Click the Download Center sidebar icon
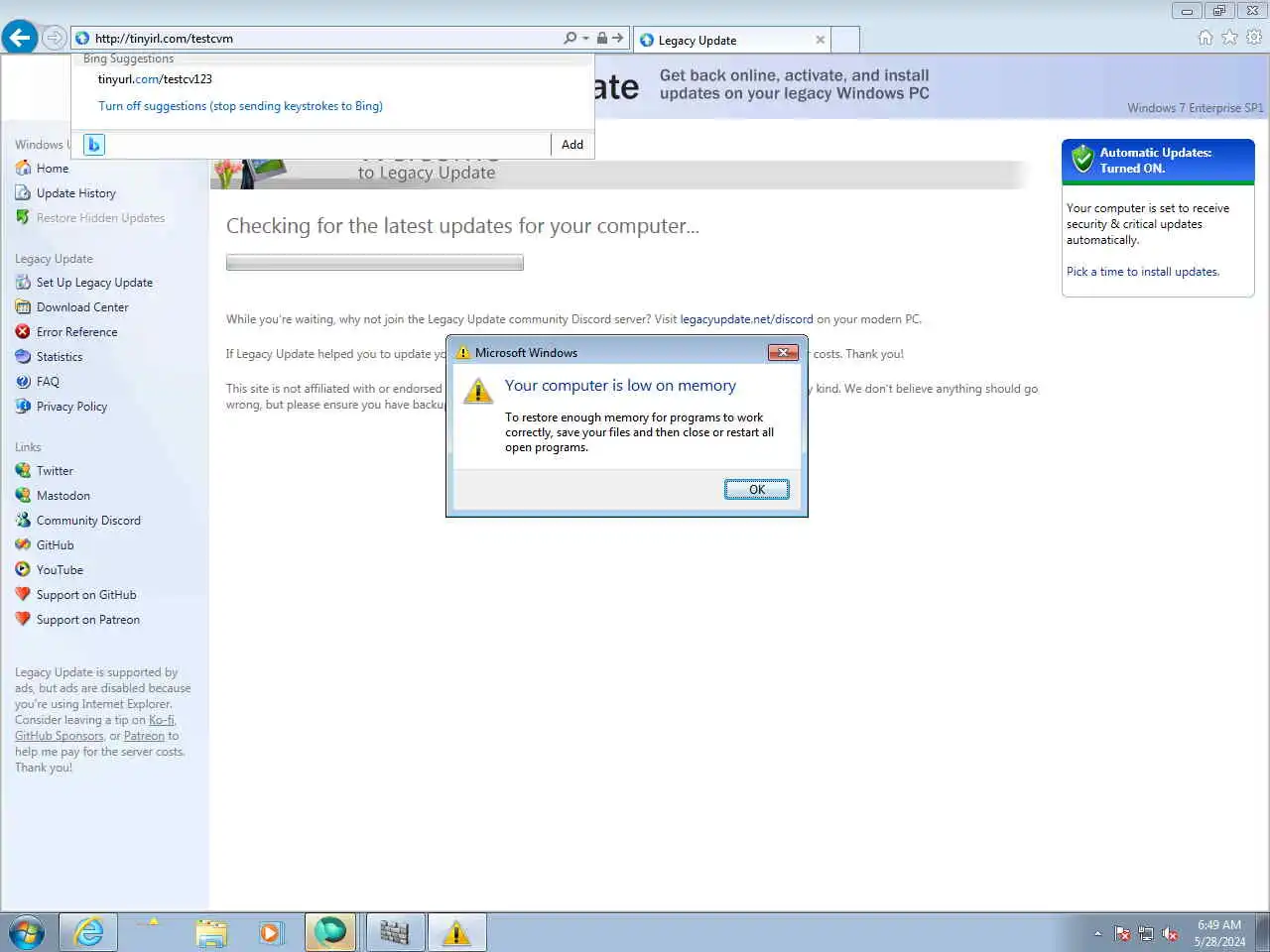This screenshot has height=952, width=1270. [x=24, y=306]
